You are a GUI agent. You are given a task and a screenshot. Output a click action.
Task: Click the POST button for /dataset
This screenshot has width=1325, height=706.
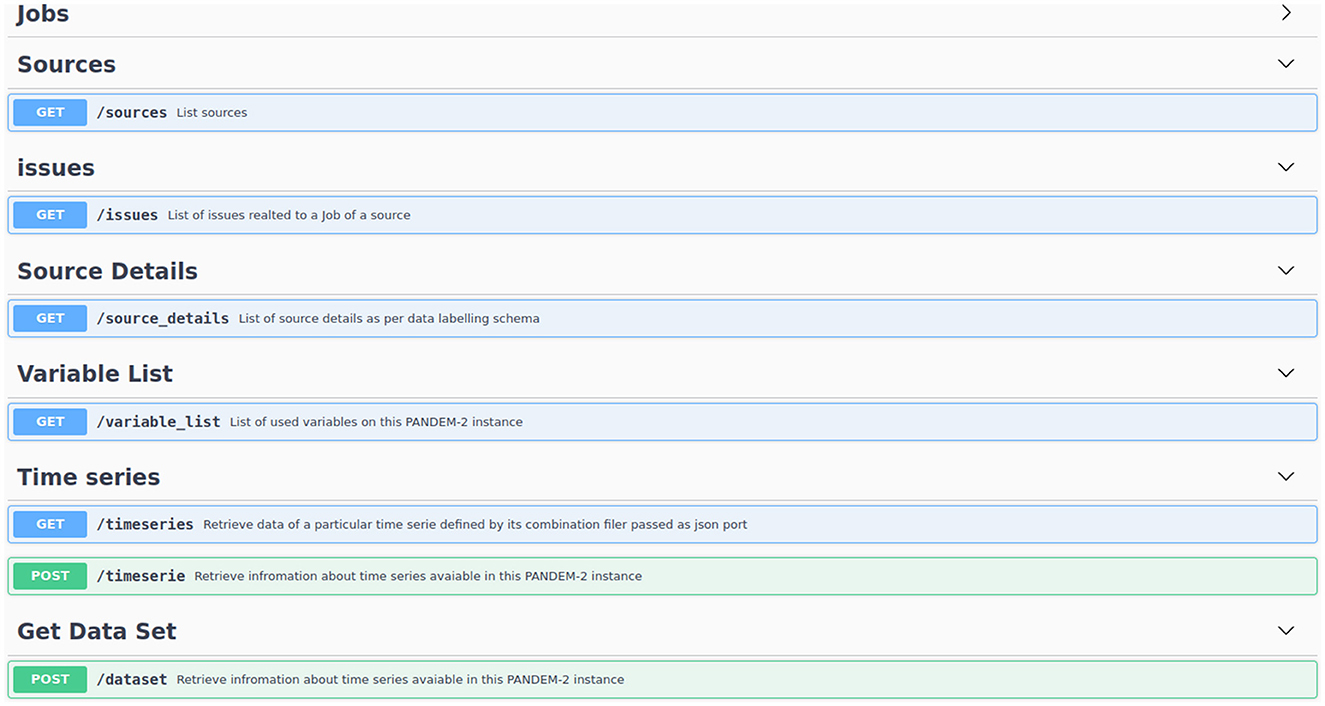coord(50,679)
